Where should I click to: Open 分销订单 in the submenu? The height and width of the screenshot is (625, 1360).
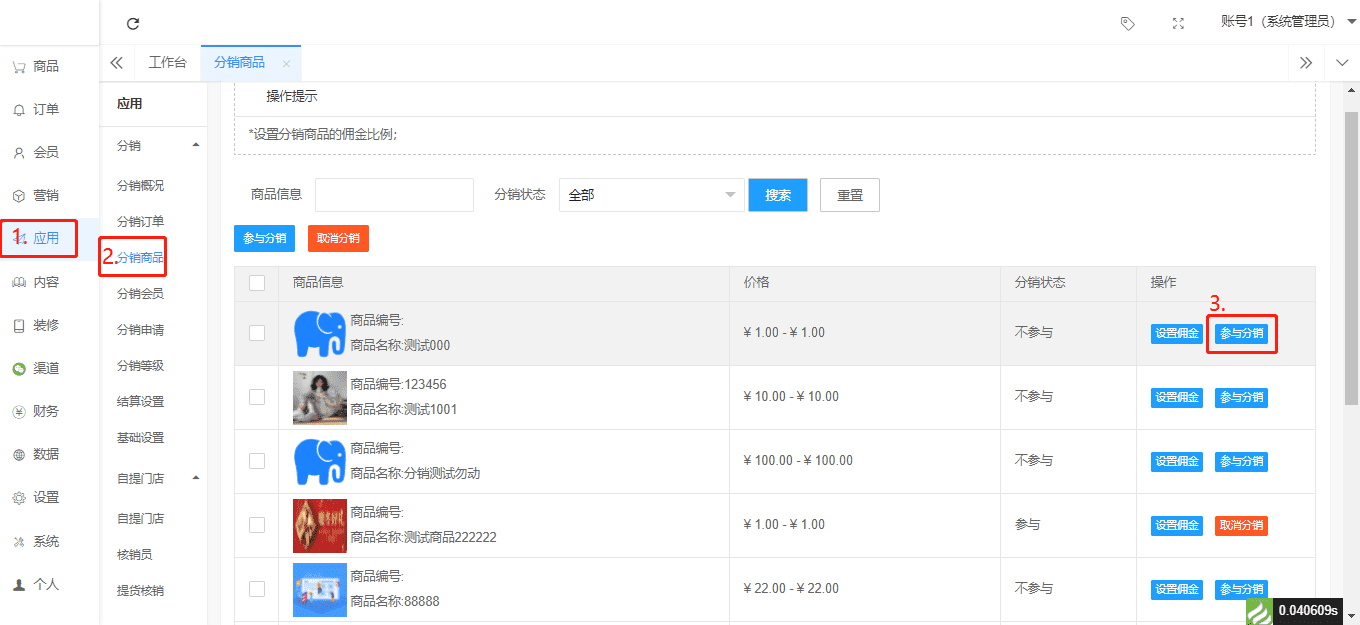point(140,221)
